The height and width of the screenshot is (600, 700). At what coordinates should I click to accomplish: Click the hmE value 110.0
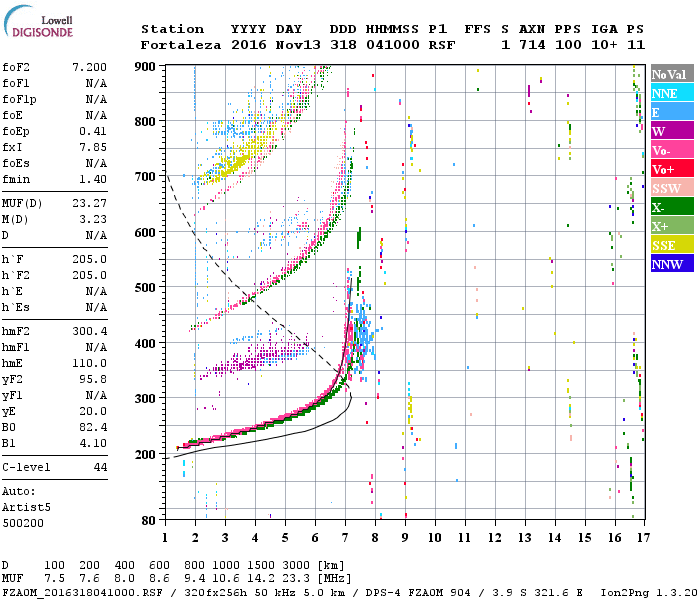pyautogui.click(x=89, y=363)
